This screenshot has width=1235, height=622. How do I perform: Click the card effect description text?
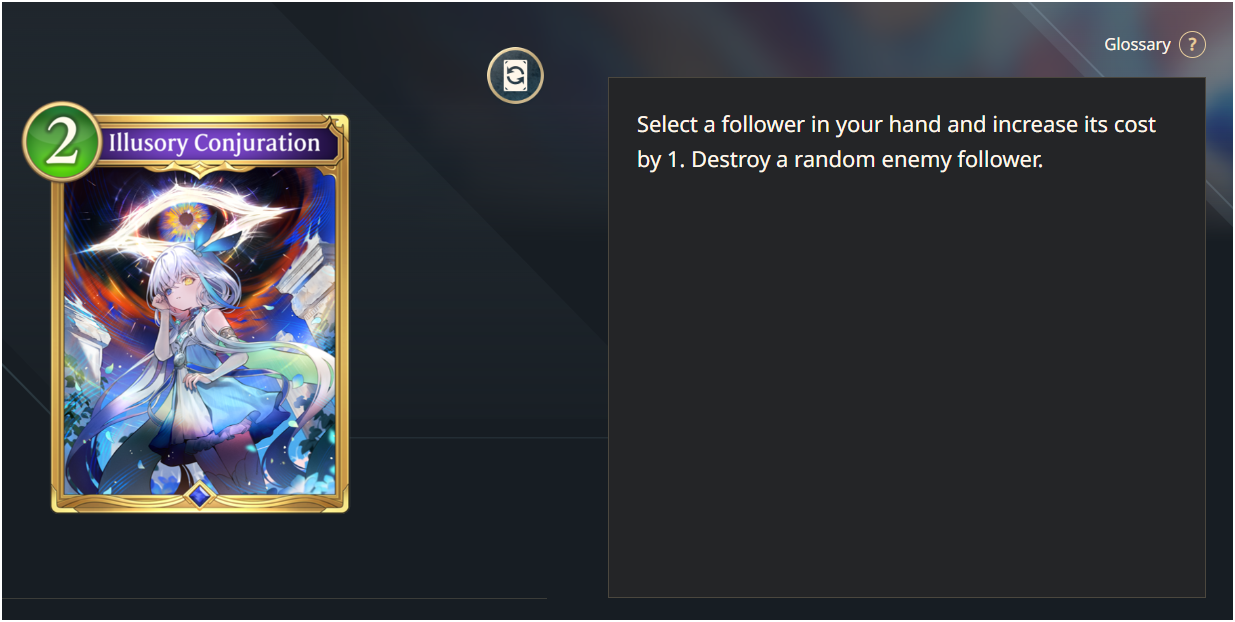point(896,142)
